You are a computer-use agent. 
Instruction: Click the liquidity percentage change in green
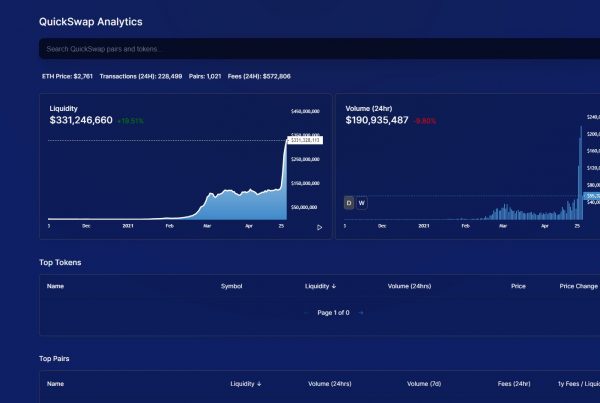point(130,121)
